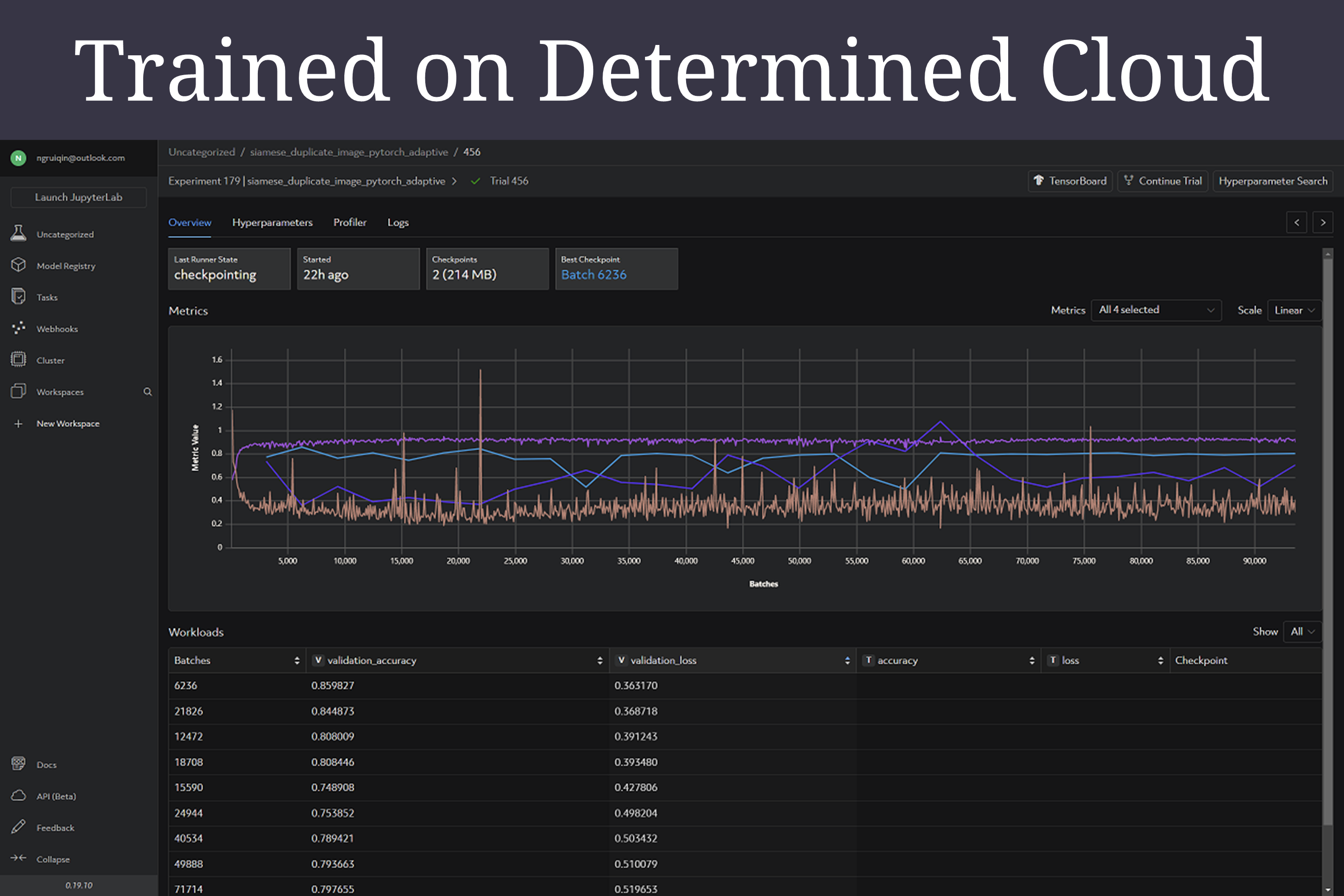Sort by the Batches column
This screenshot has height=896, width=1344.
click(x=296, y=660)
